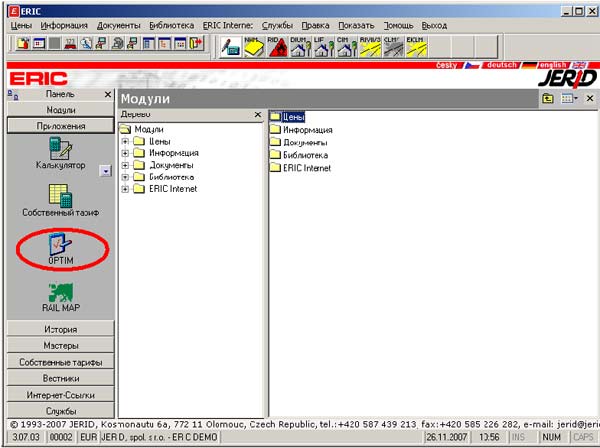The width and height of the screenshot is (600, 448).
Task: Launch the Собственный тариф application
Action: point(60,200)
